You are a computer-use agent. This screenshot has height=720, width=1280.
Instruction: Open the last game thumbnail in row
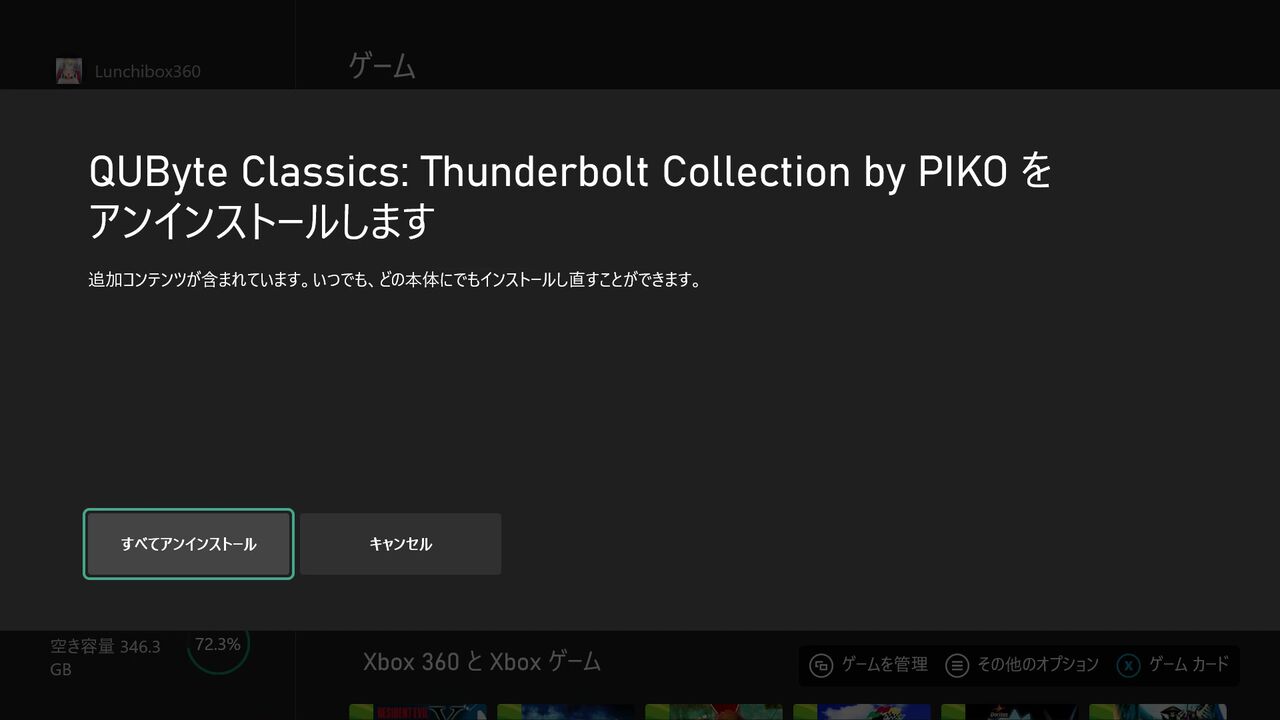click(x=1158, y=712)
